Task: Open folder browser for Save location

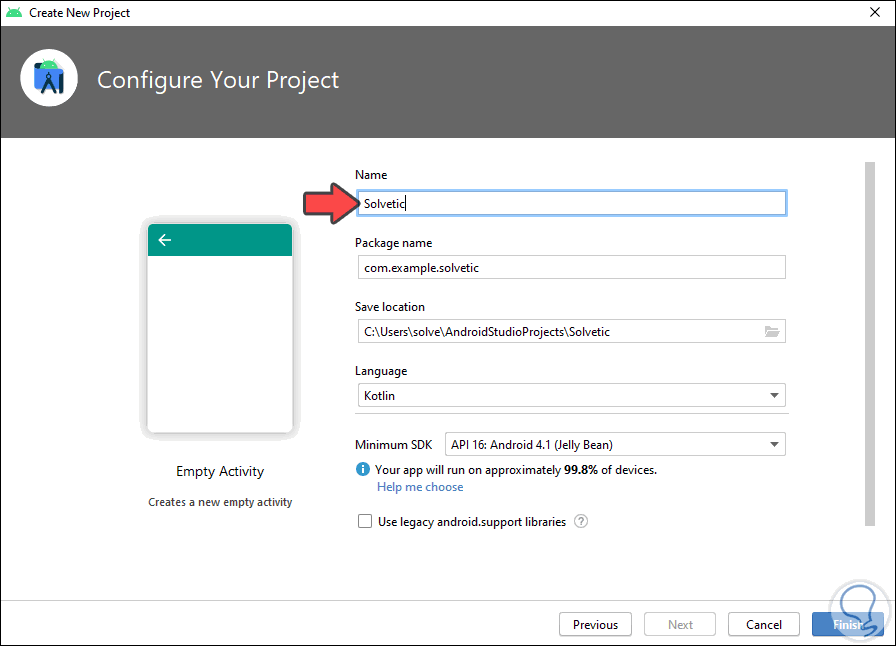Action: [x=771, y=332]
